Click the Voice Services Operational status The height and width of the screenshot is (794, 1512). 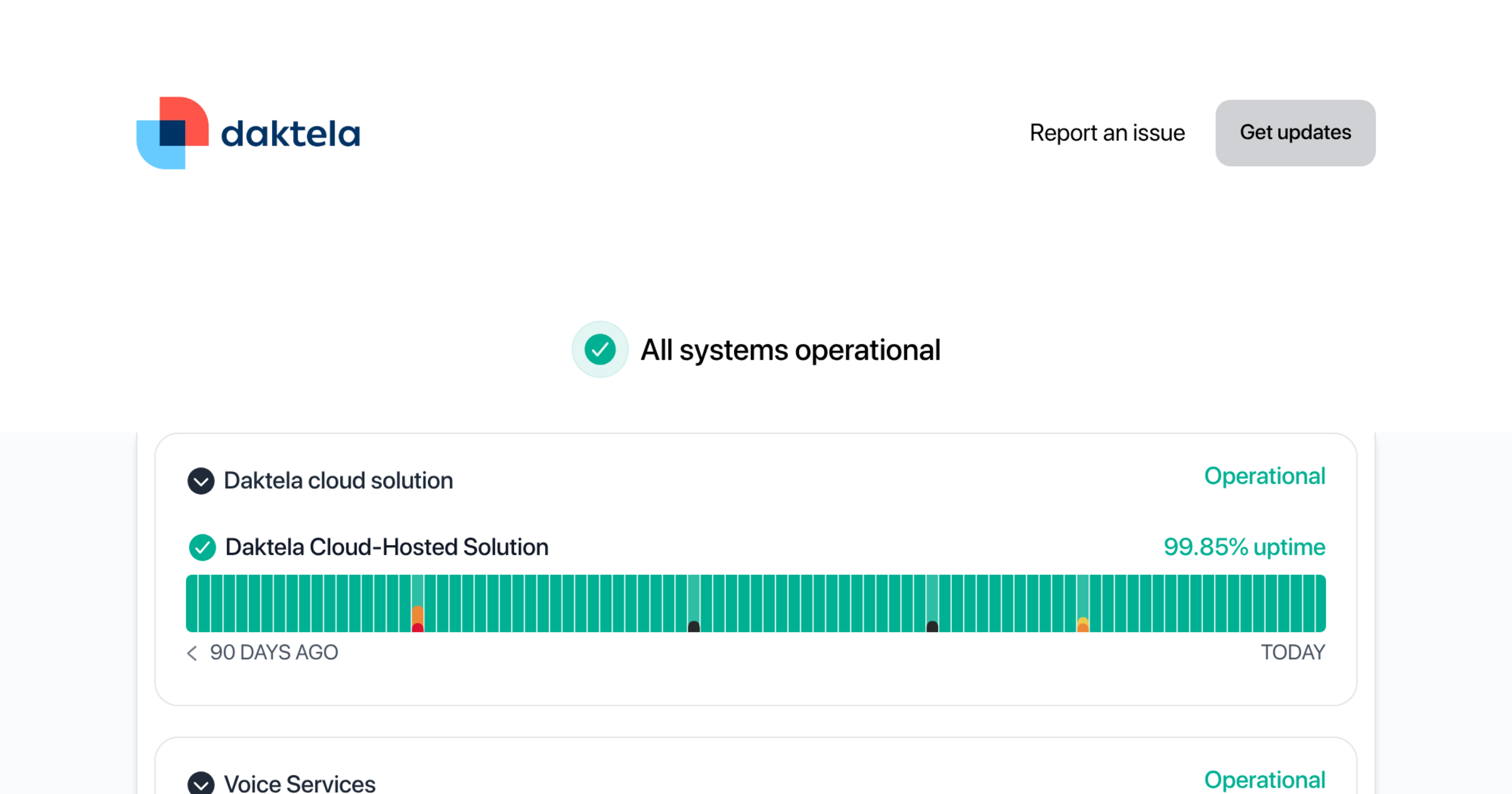tap(1264, 780)
